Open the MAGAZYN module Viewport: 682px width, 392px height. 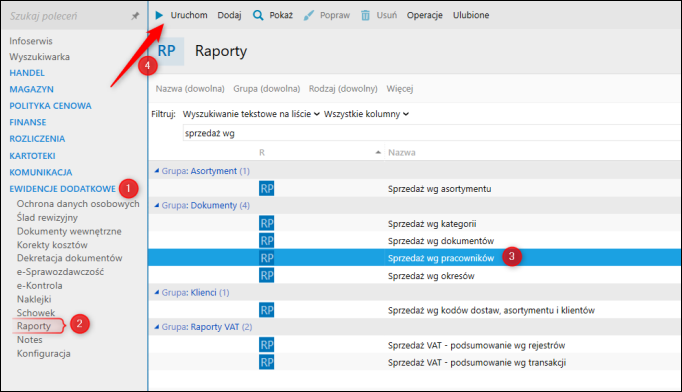coord(31,89)
